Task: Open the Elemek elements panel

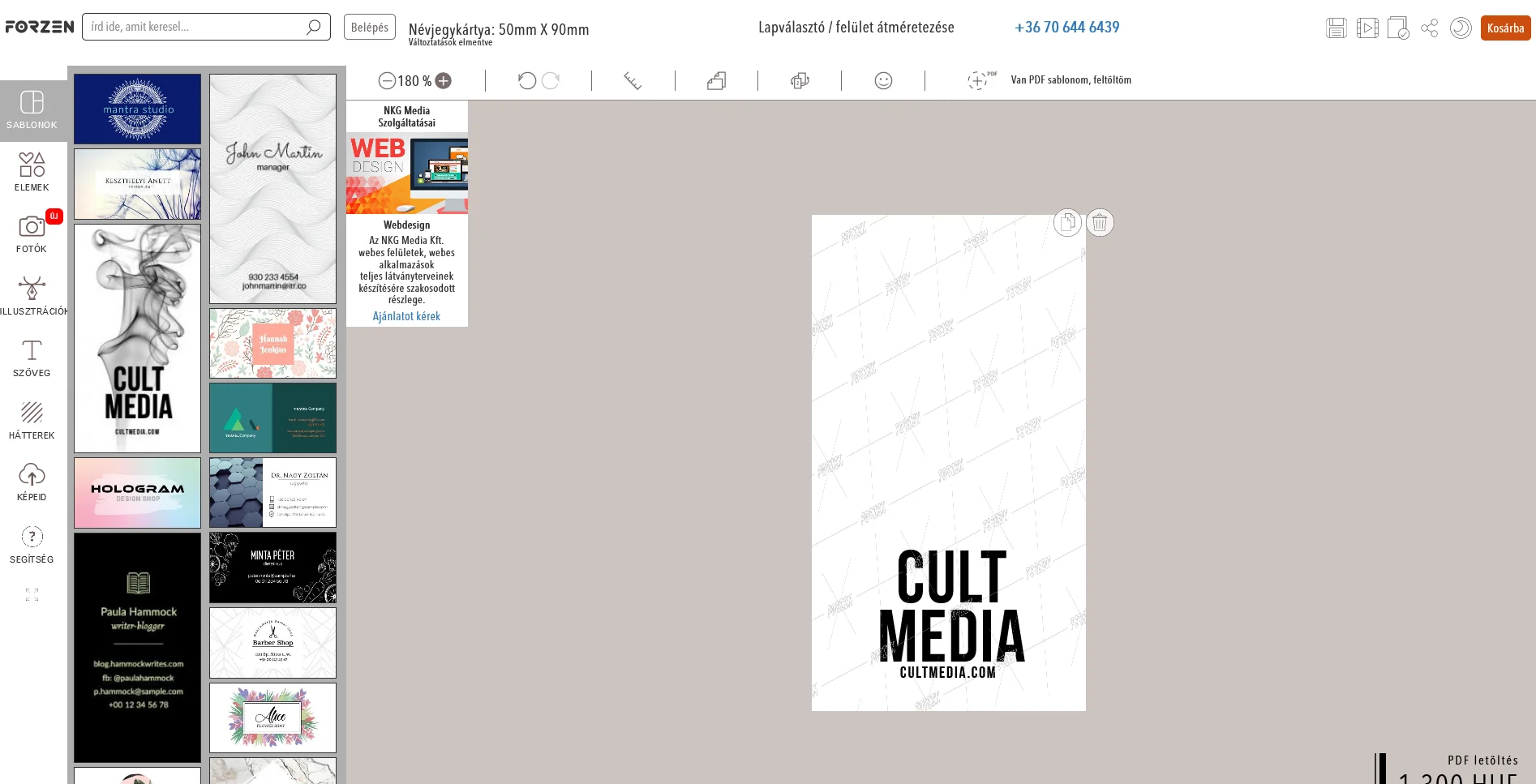Action: pos(32,172)
